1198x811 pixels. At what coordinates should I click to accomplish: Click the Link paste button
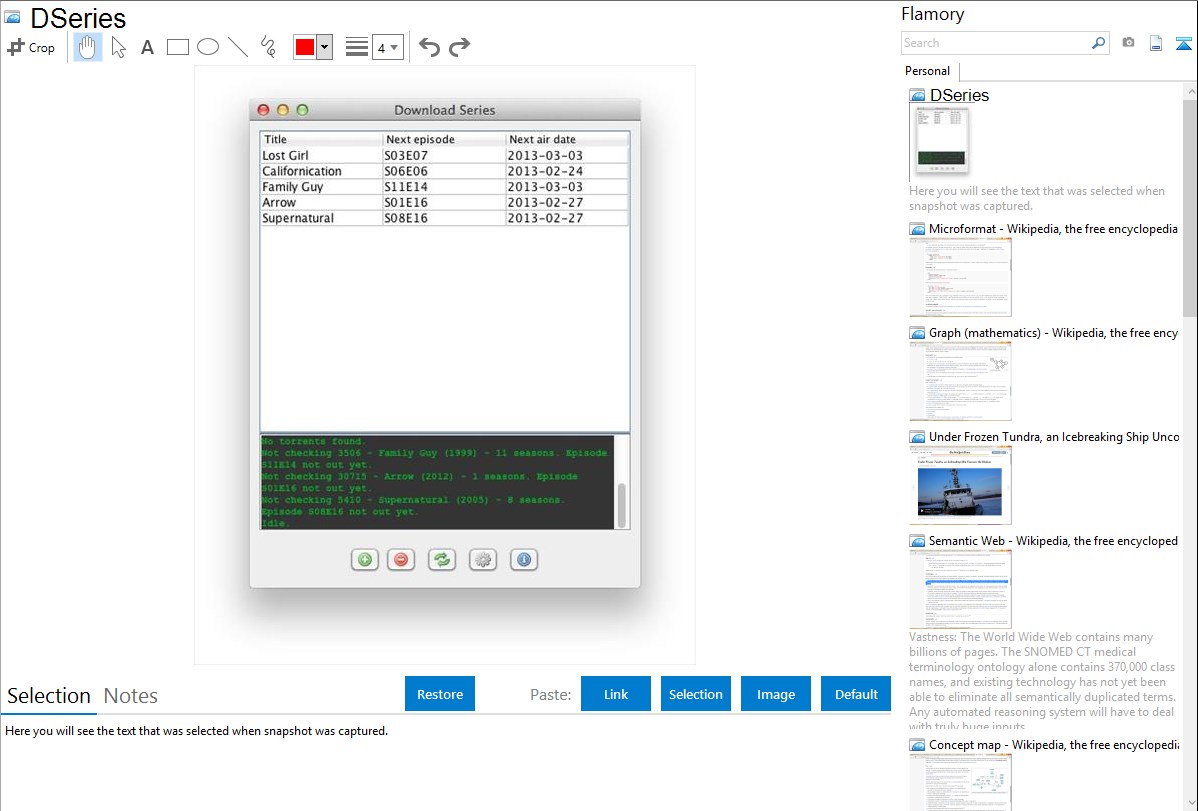coord(616,694)
